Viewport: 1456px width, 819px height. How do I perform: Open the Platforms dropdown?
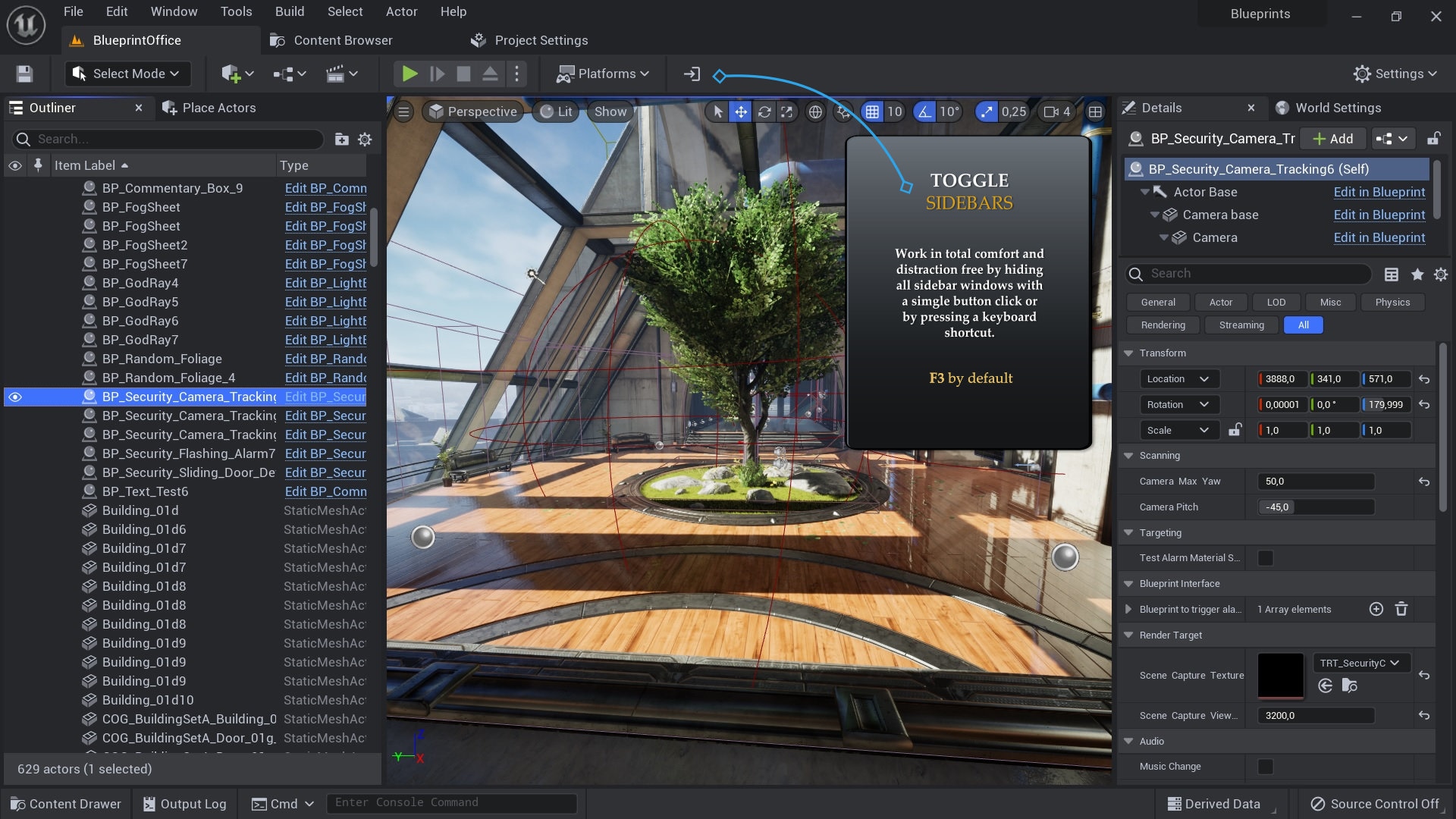click(603, 74)
